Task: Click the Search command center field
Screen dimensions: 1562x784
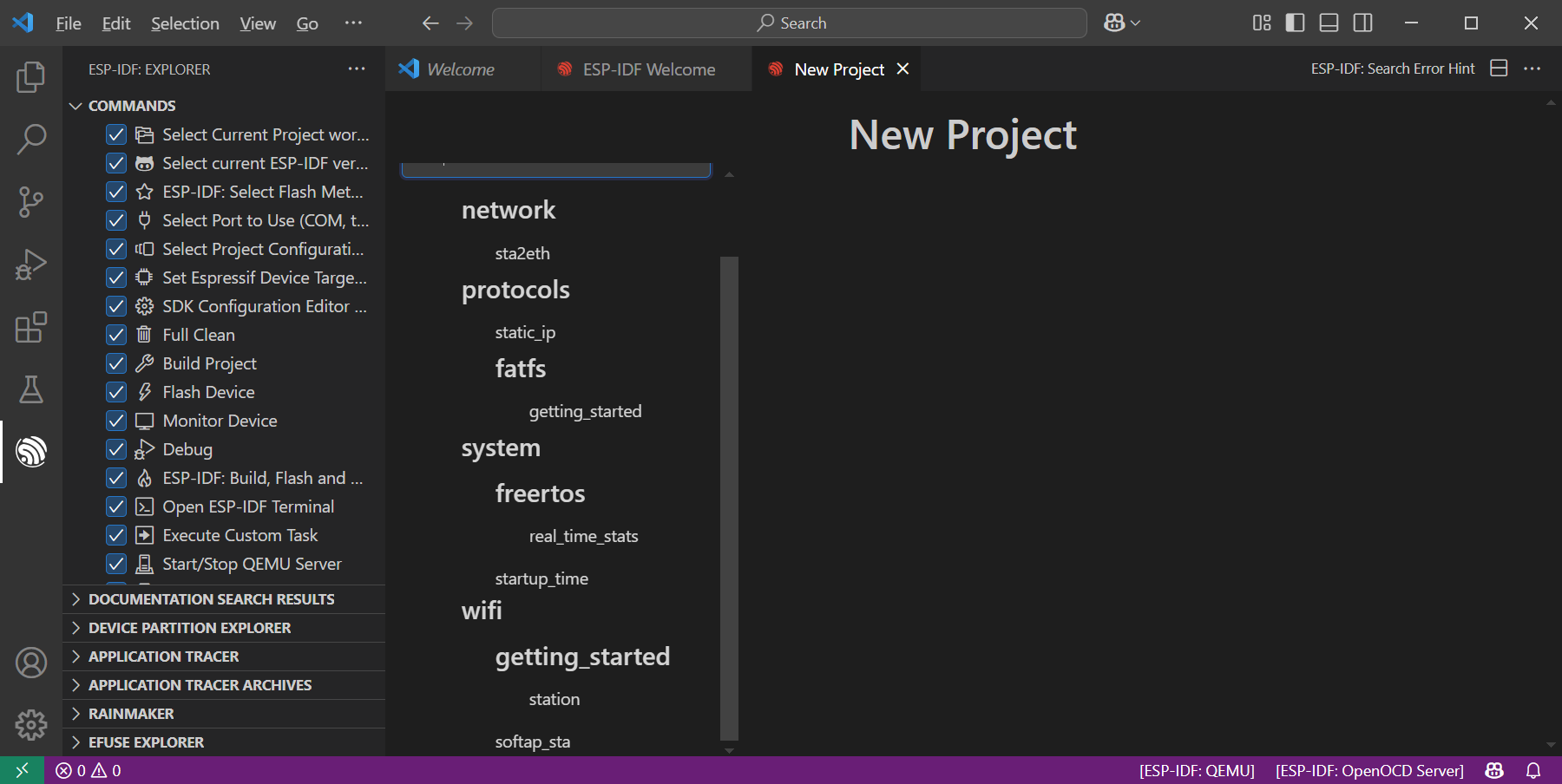Action: [x=790, y=23]
